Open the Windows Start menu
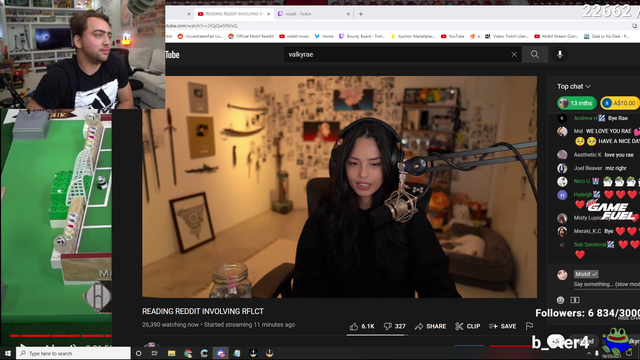The width and height of the screenshot is (640, 360). click(8, 353)
